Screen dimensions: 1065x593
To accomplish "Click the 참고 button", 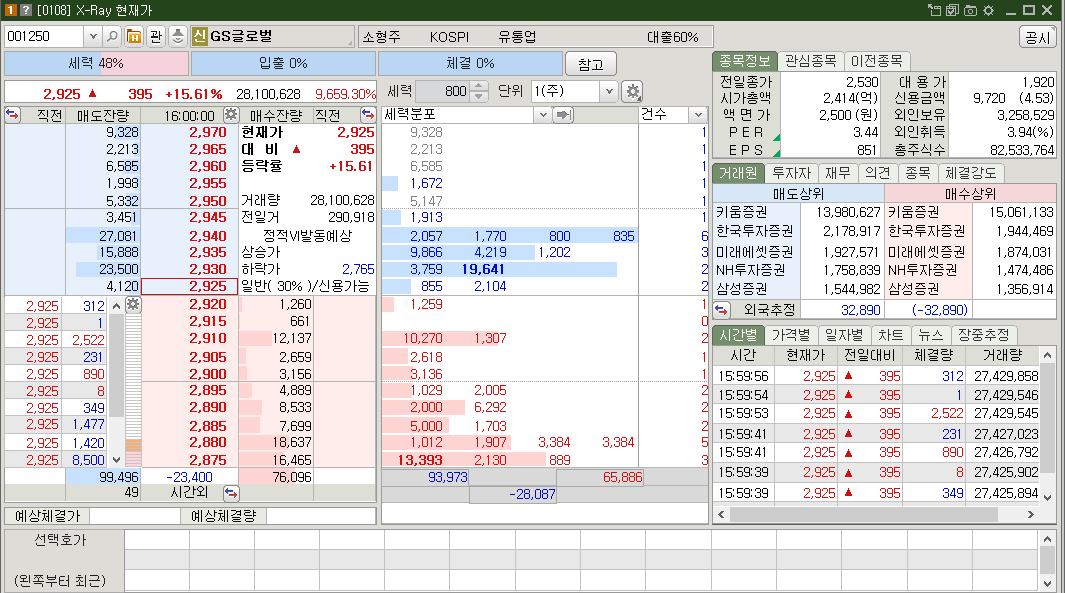I will point(590,64).
